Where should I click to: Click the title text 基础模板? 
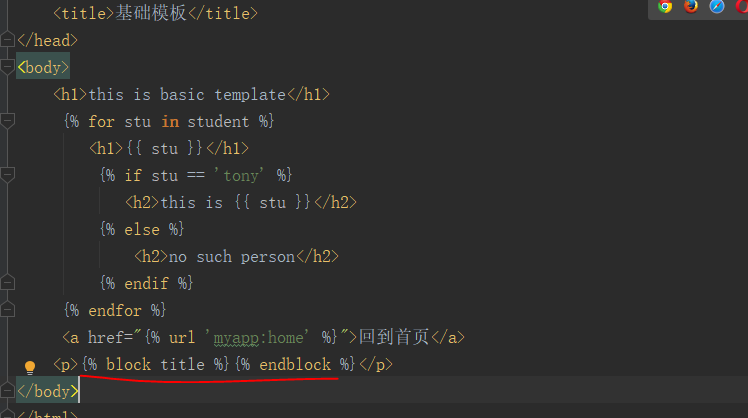pyautogui.click(x=151, y=13)
